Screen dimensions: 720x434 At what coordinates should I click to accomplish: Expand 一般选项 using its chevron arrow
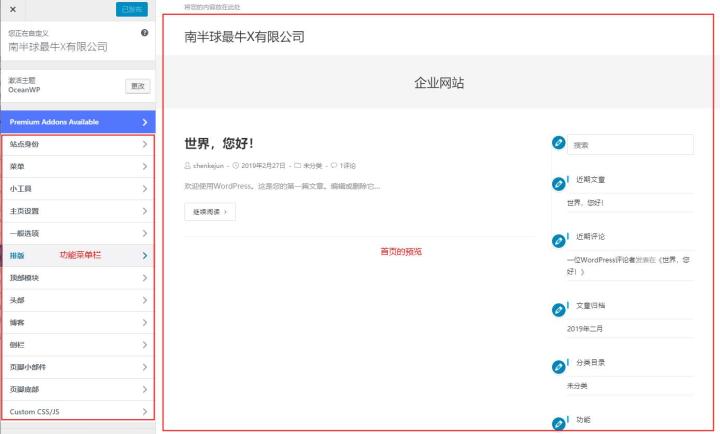145,233
